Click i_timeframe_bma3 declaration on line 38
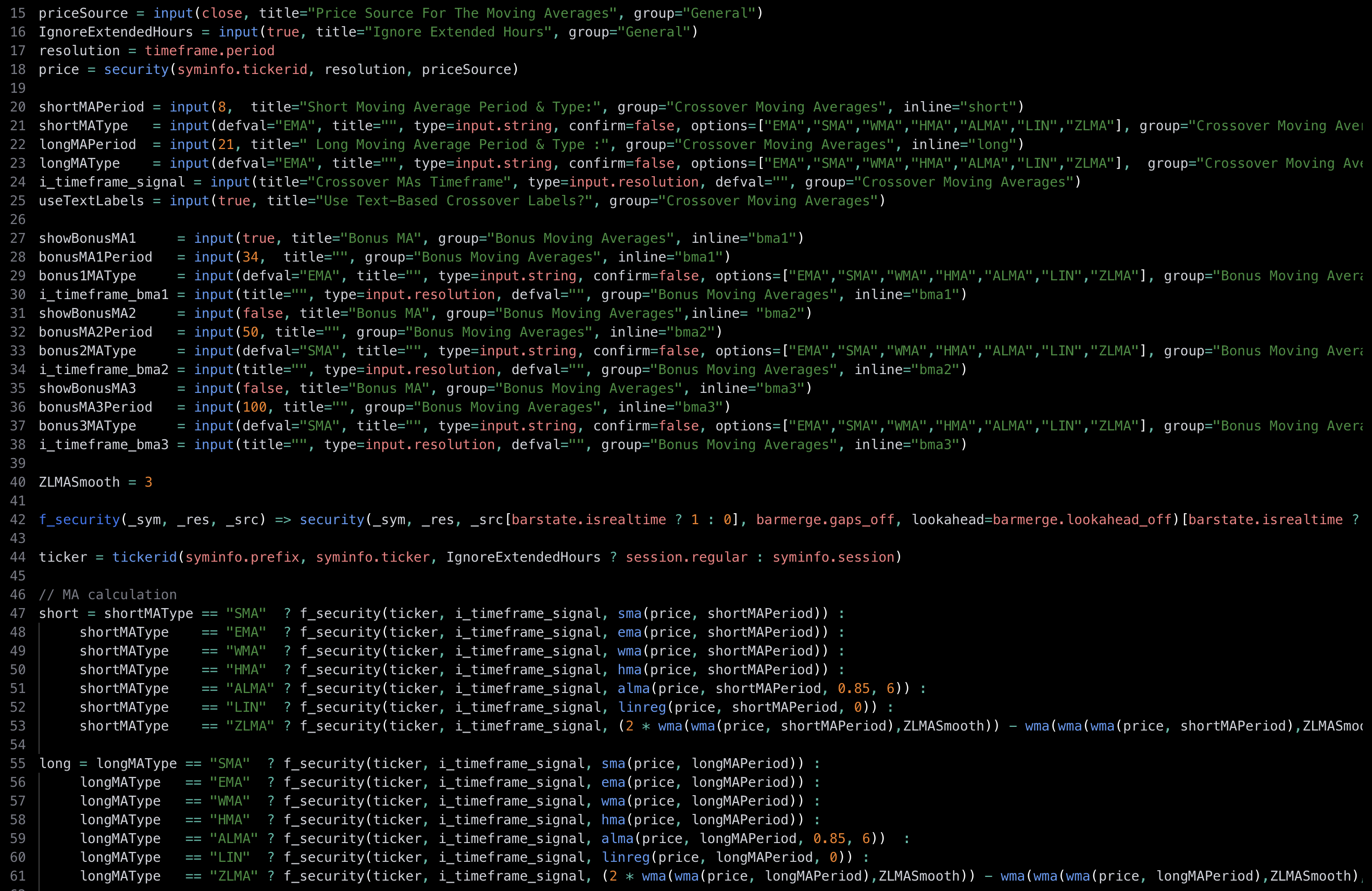1372x891 pixels. coord(104,444)
